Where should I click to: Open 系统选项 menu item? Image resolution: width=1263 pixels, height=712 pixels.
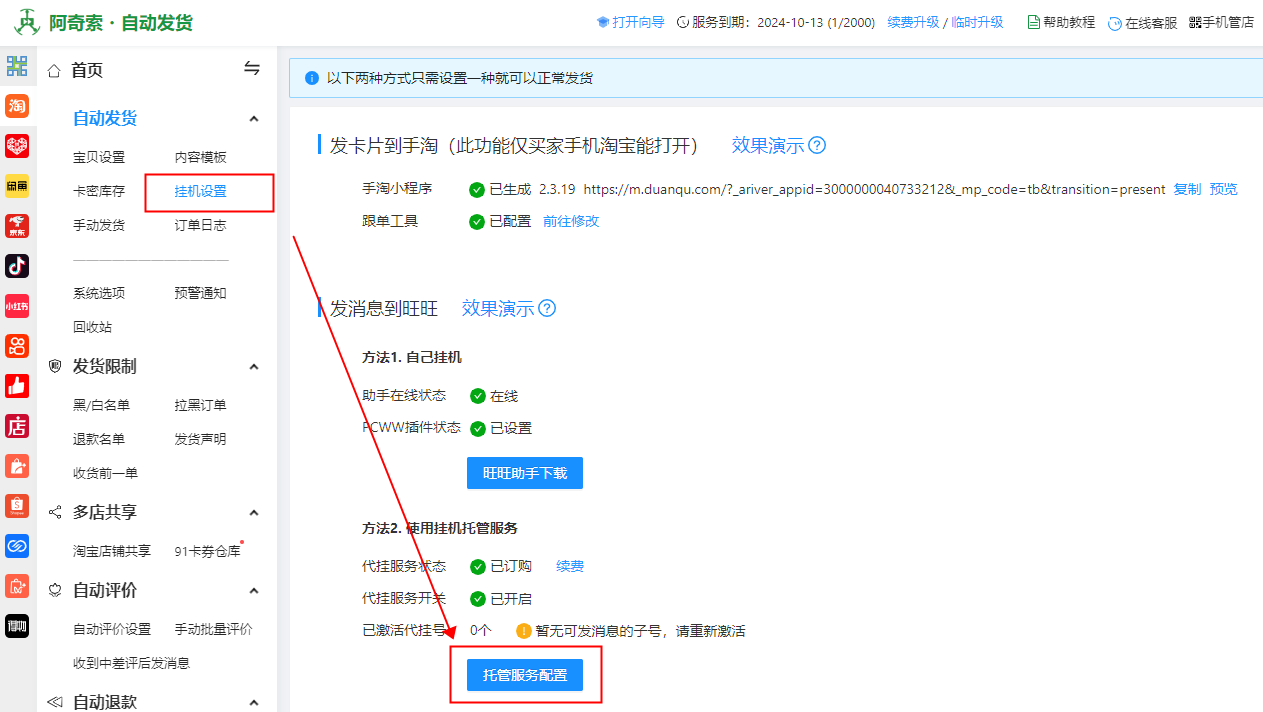99,293
